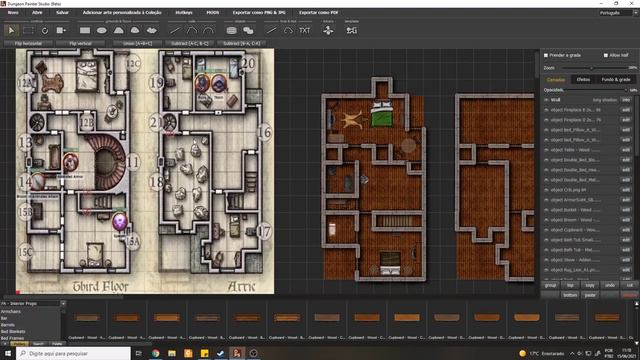
Task: Switch to the Camadas tab
Action: 556,80
